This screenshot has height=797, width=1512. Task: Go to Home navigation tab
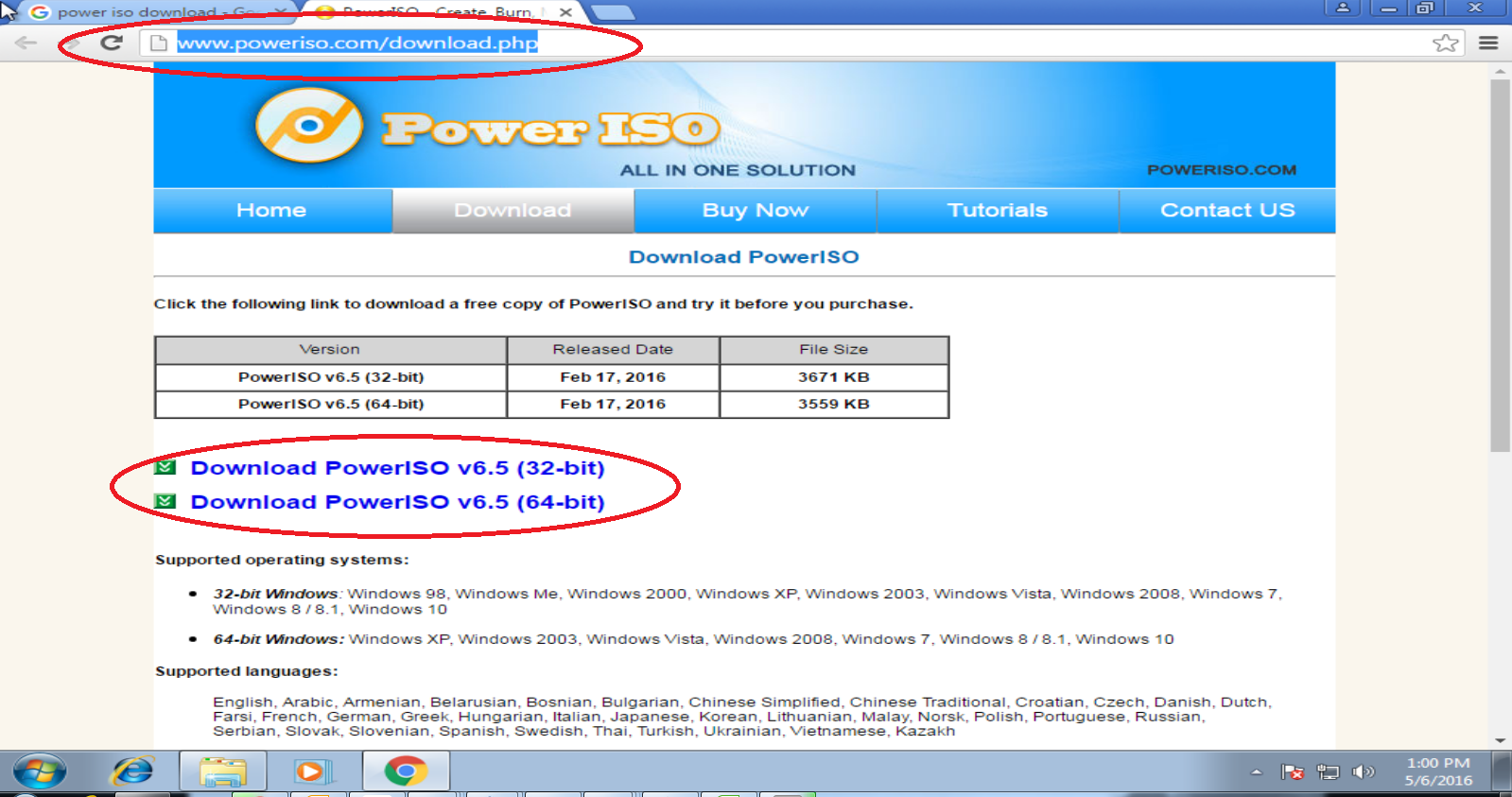pyautogui.click(x=272, y=210)
